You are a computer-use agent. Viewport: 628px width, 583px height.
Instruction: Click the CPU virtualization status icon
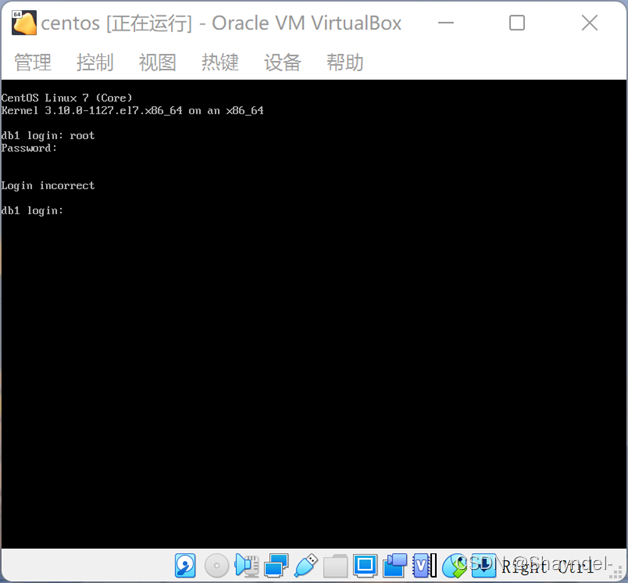tap(425, 565)
